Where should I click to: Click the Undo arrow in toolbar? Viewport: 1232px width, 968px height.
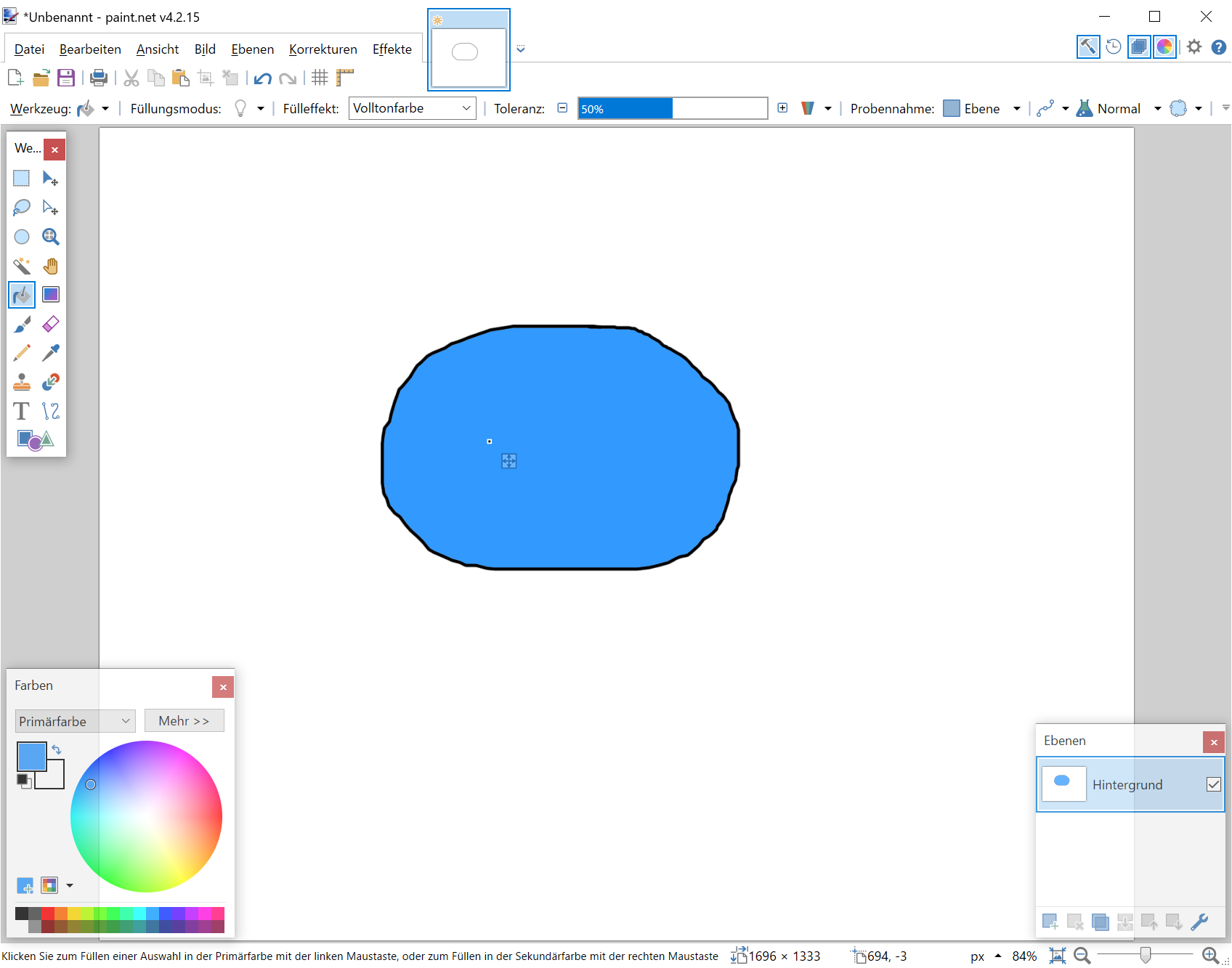(263, 78)
